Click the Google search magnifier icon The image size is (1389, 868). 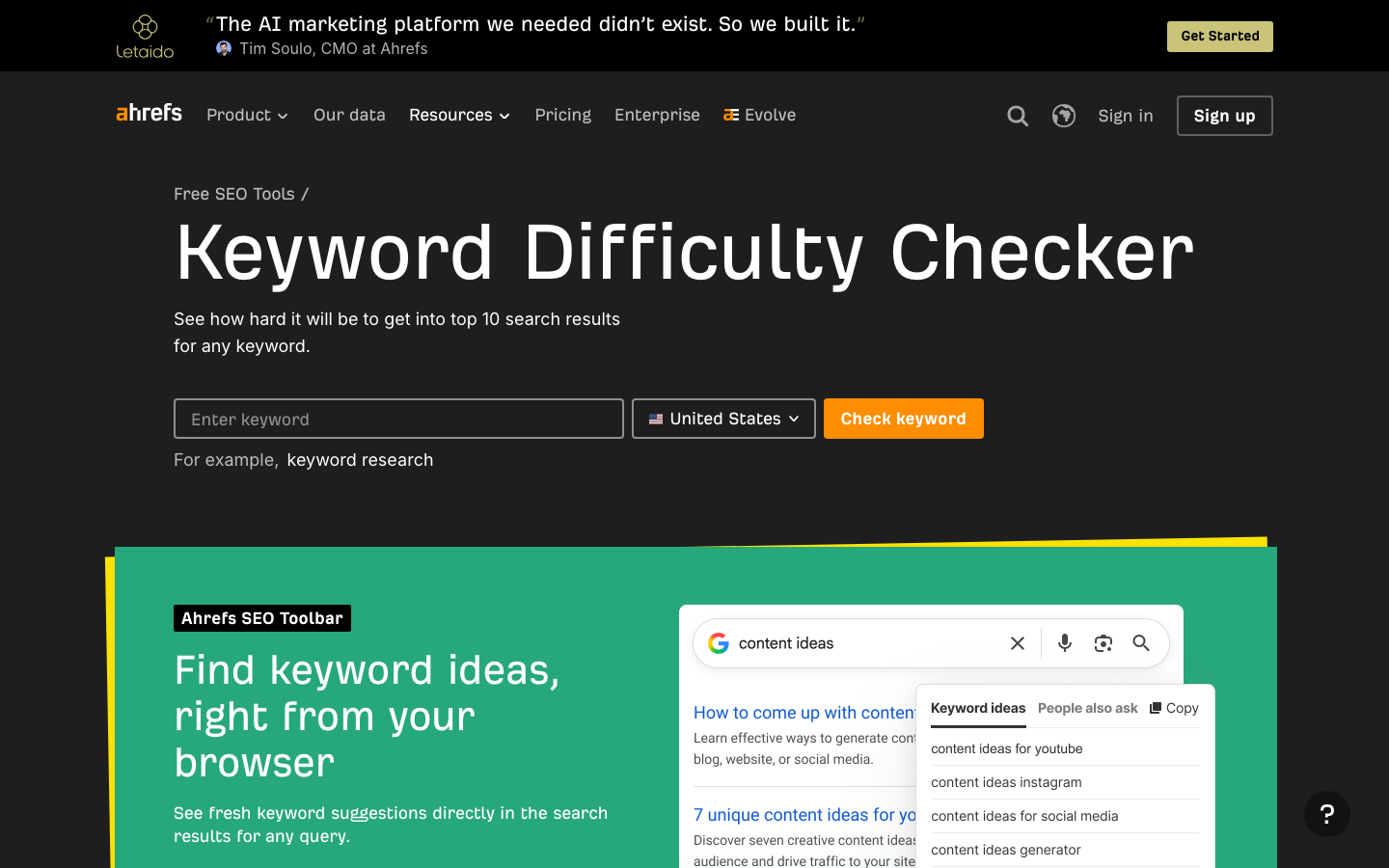coord(1141,643)
